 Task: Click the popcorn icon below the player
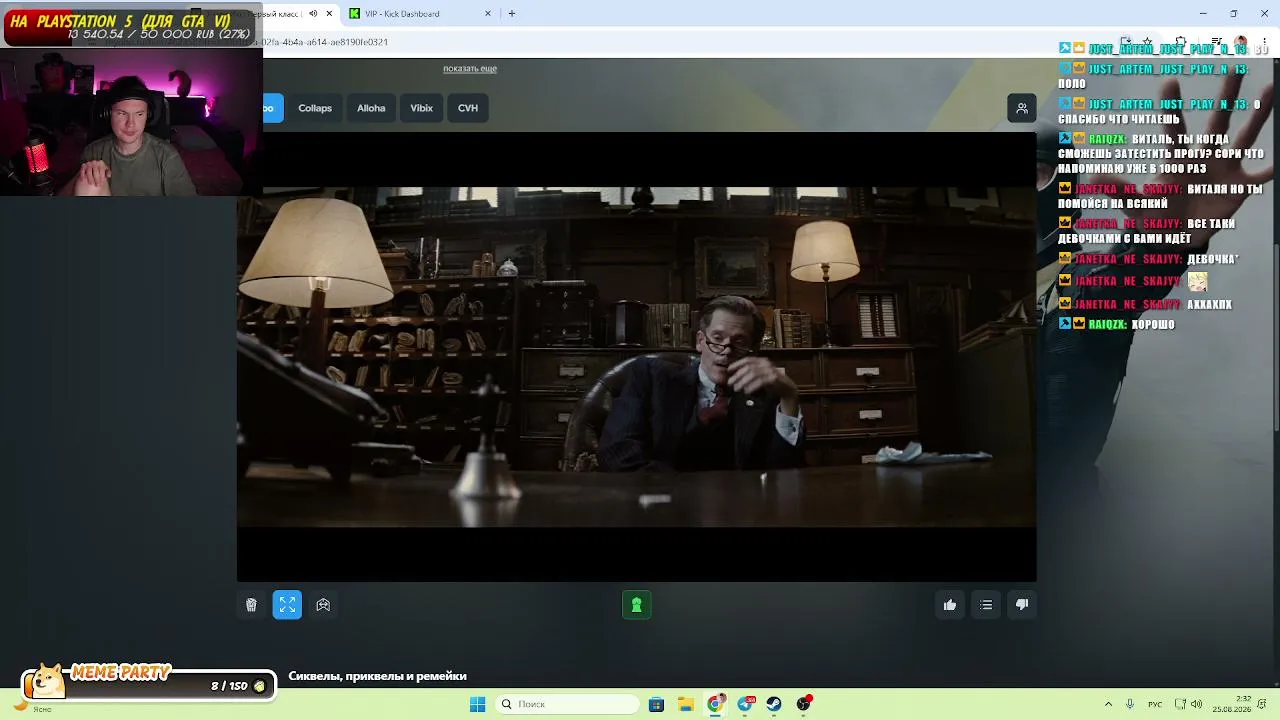click(x=251, y=605)
